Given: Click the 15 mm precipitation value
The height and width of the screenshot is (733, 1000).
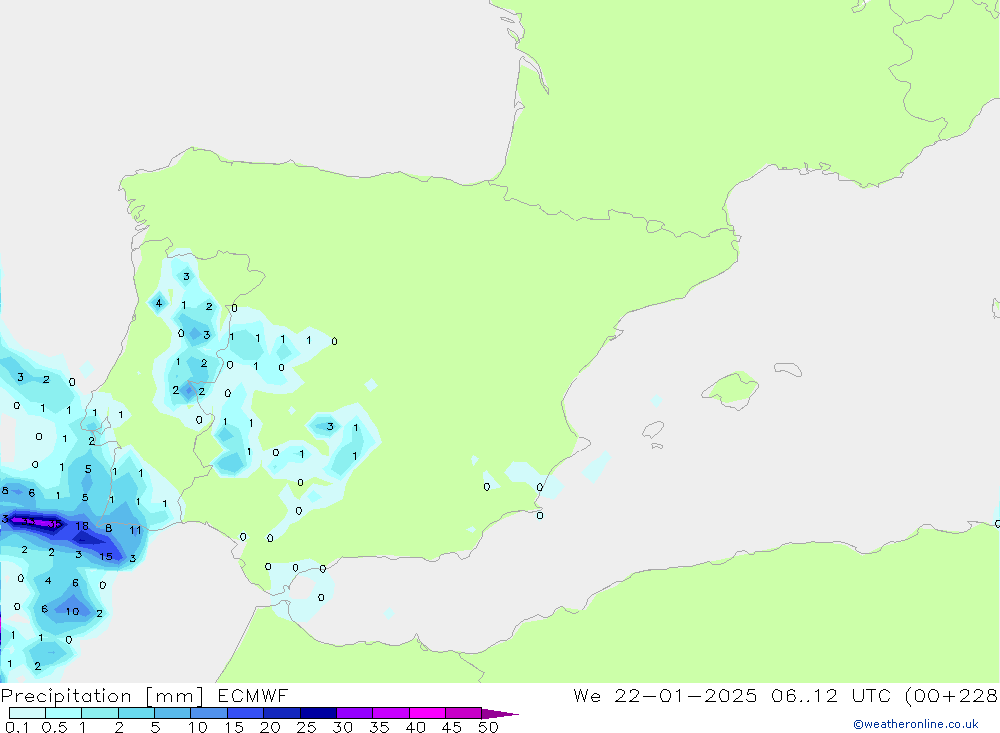Looking at the screenshot, I should tap(106, 557).
